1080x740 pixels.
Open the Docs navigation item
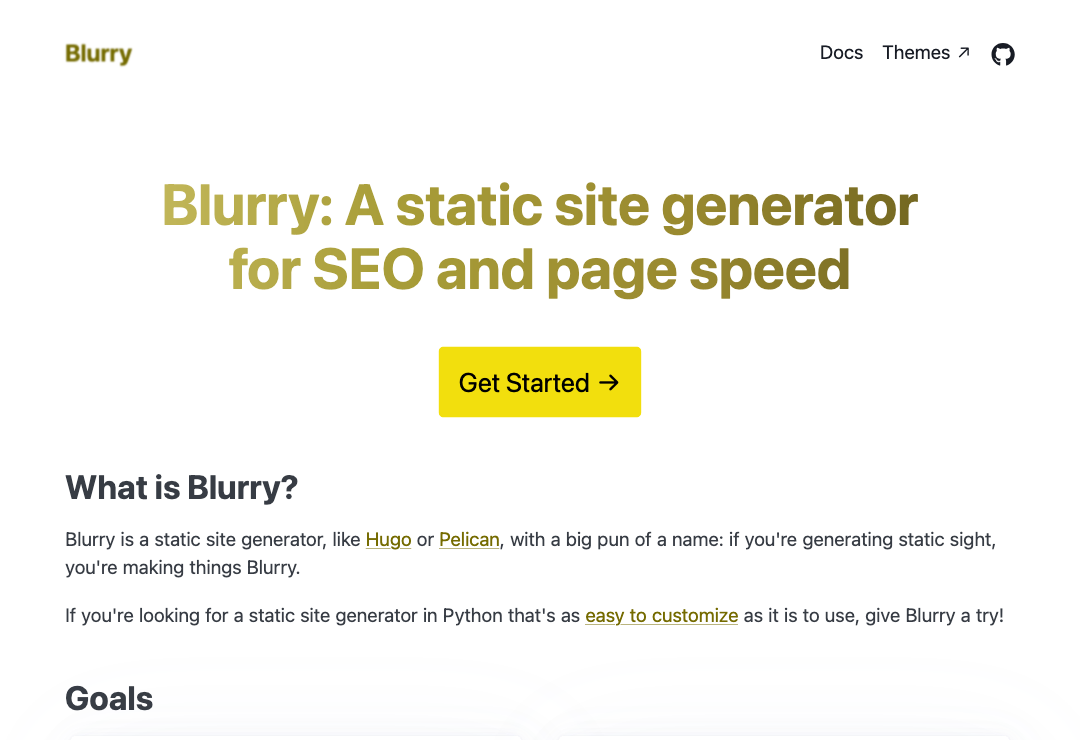click(x=841, y=52)
